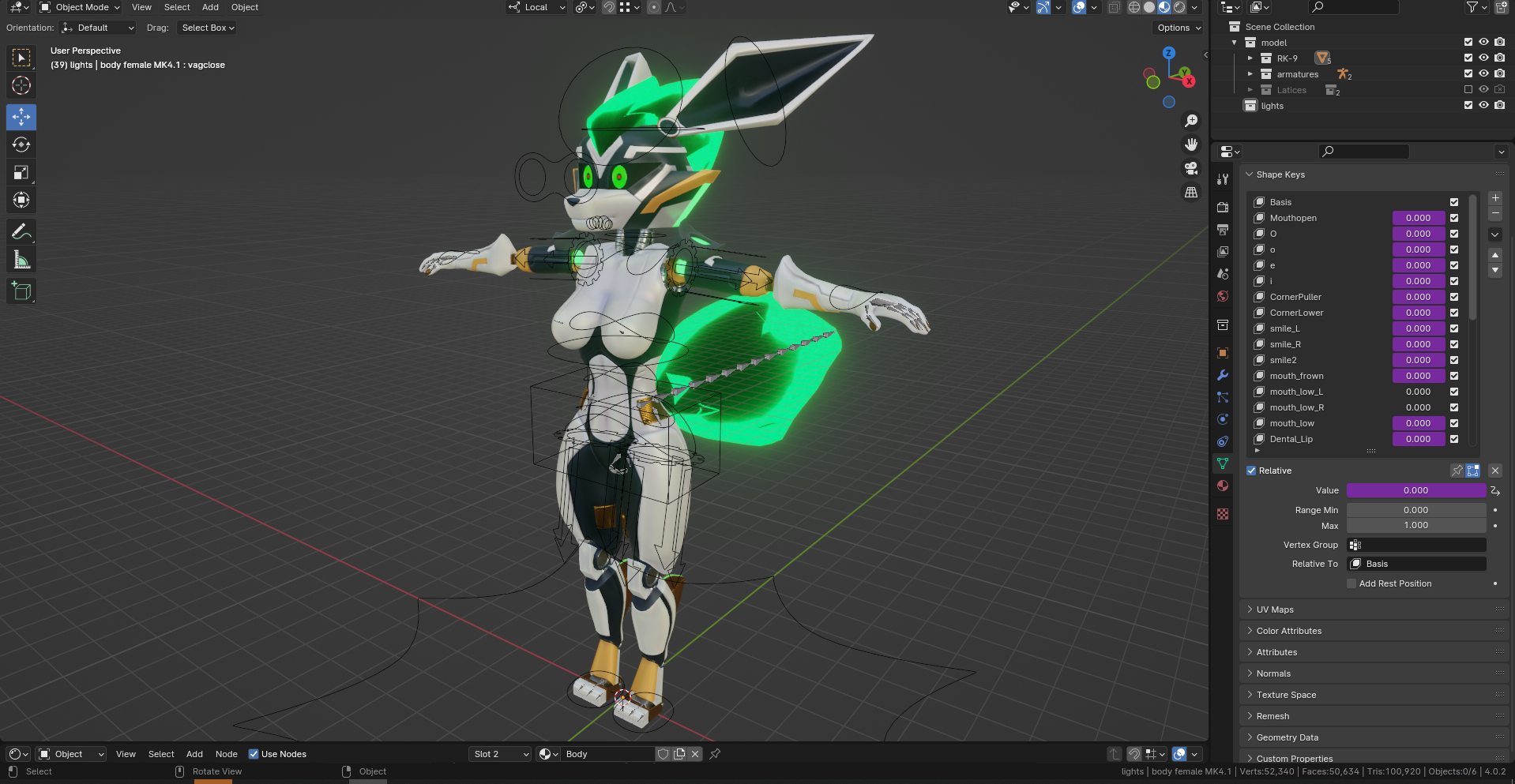Click the Zoom view icon

(x=1191, y=121)
